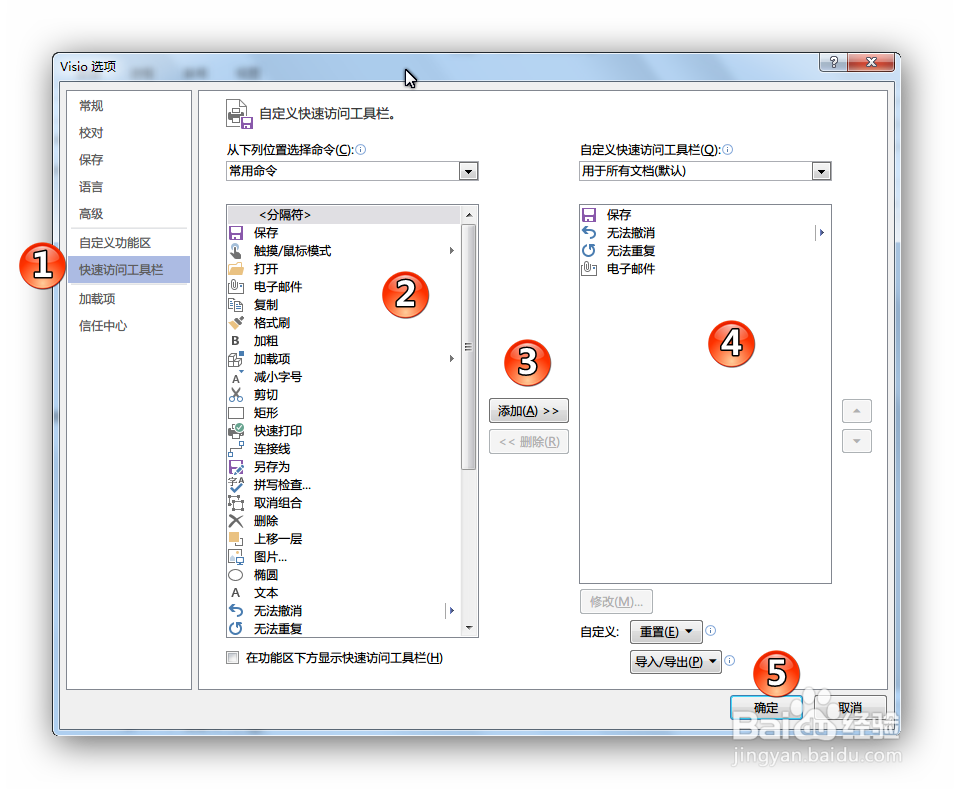The image size is (954, 789).
Task: Click the << 删除(R) button
Action: click(529, 442)
